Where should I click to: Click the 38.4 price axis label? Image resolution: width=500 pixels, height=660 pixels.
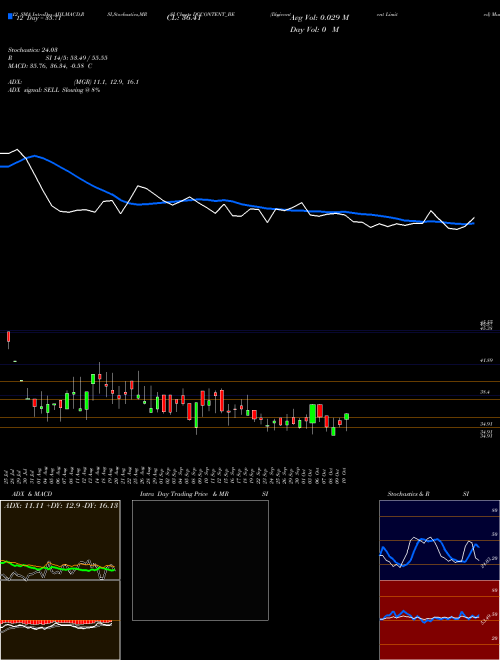tap(485, 392)
